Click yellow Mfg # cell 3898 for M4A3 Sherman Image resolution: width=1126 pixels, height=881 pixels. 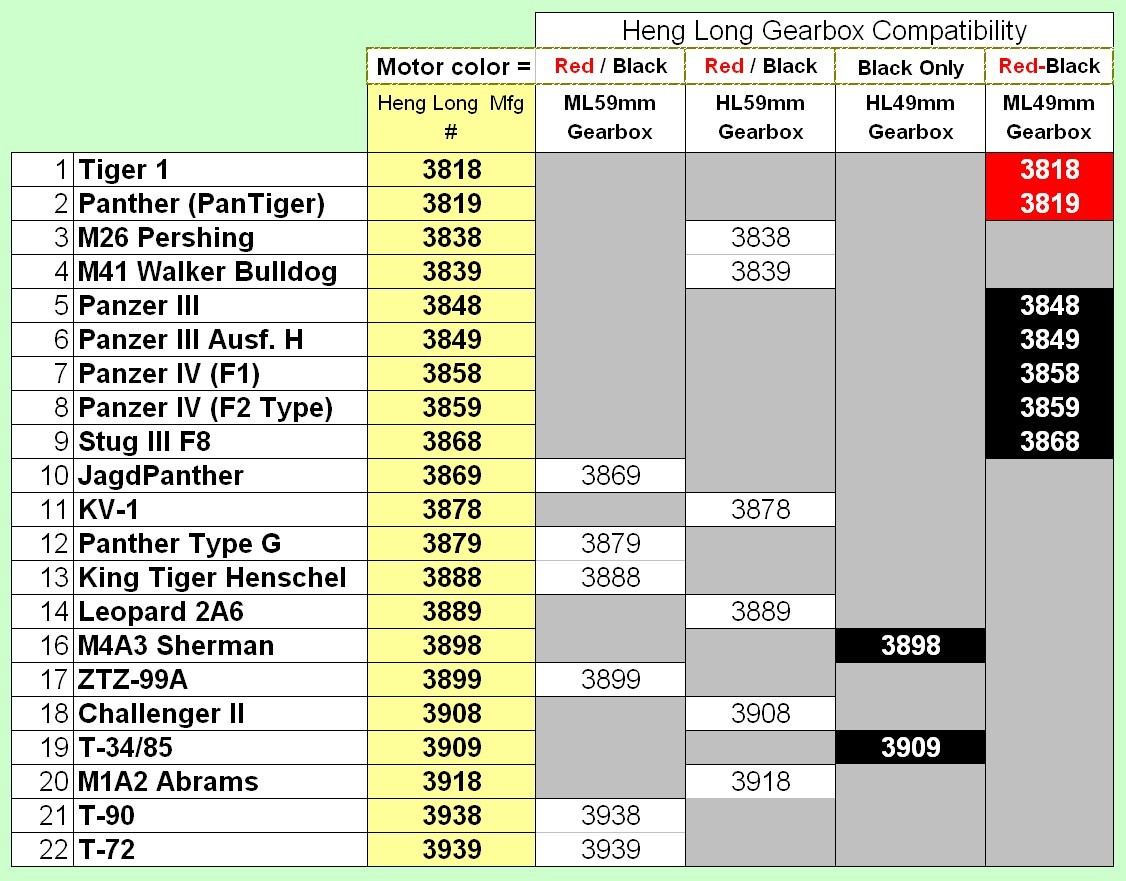[451, 645]
